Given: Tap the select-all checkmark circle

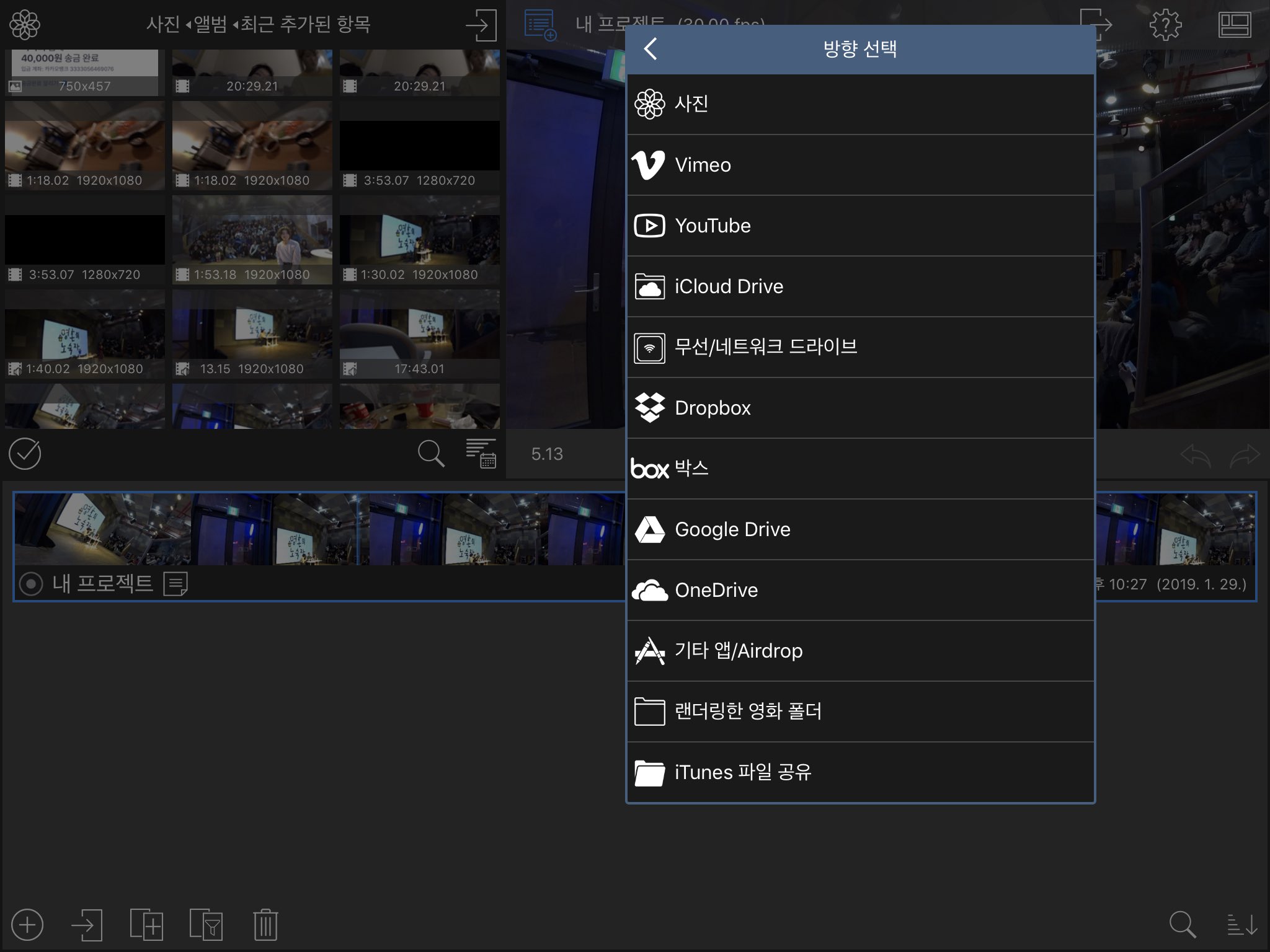Looking at the screenshot, I should pos(25,454).
